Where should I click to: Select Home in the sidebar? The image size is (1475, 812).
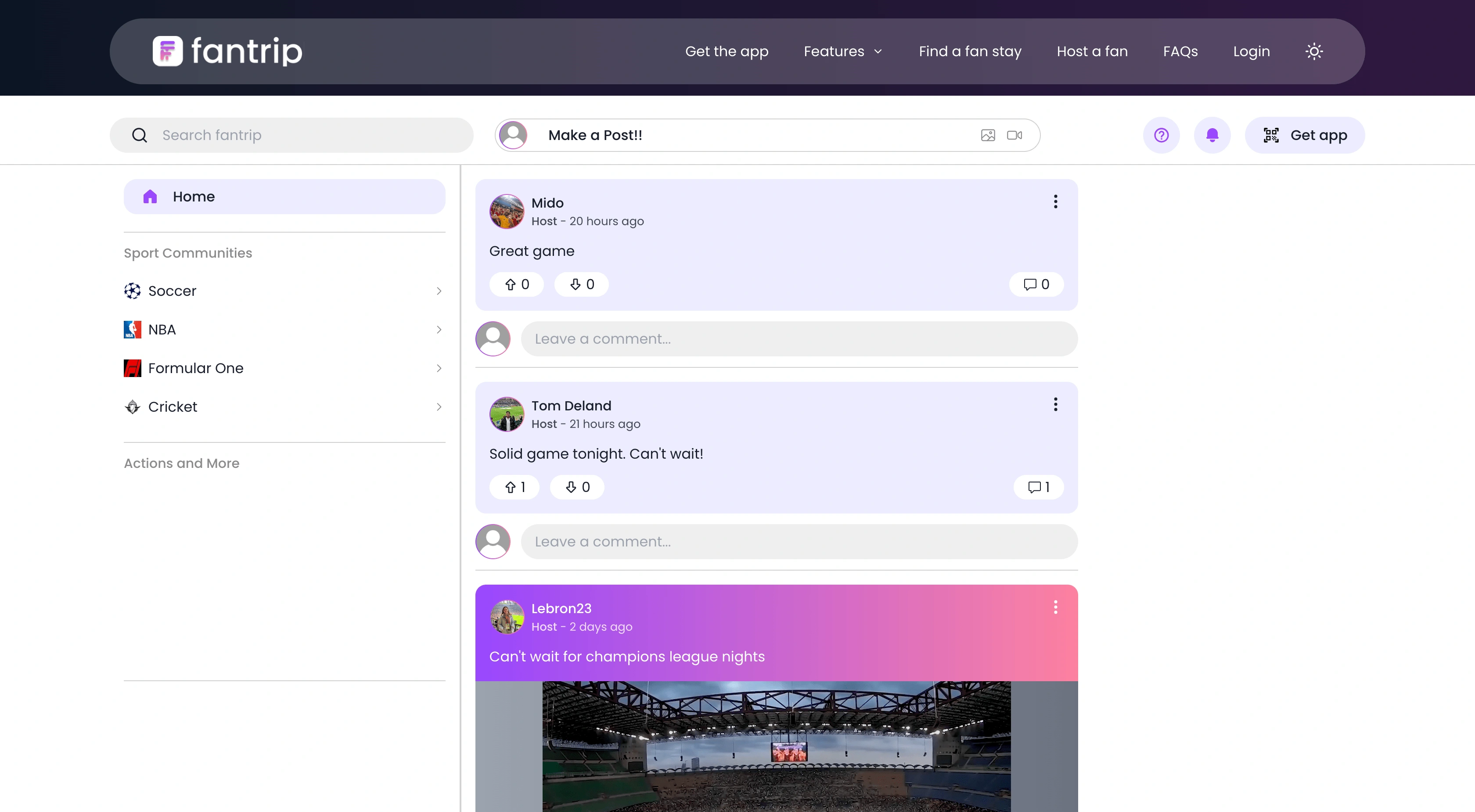pos(284,196)
